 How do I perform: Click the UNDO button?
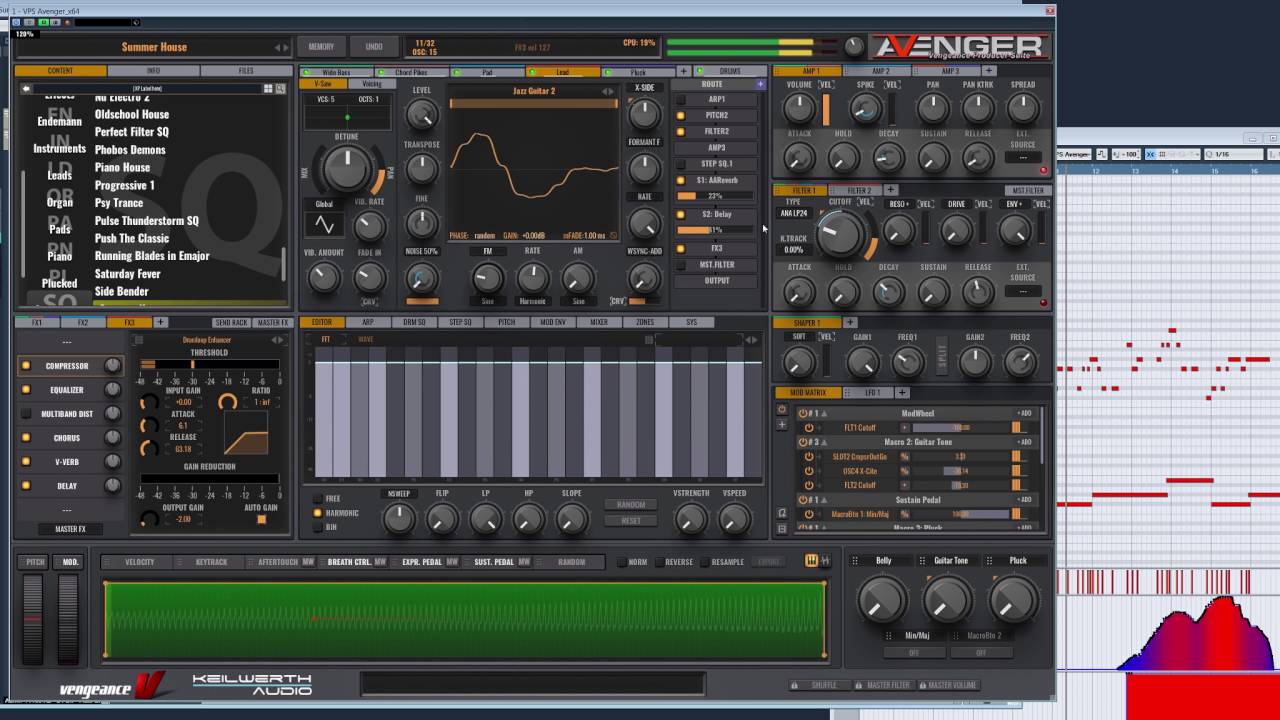click(374, 47)
